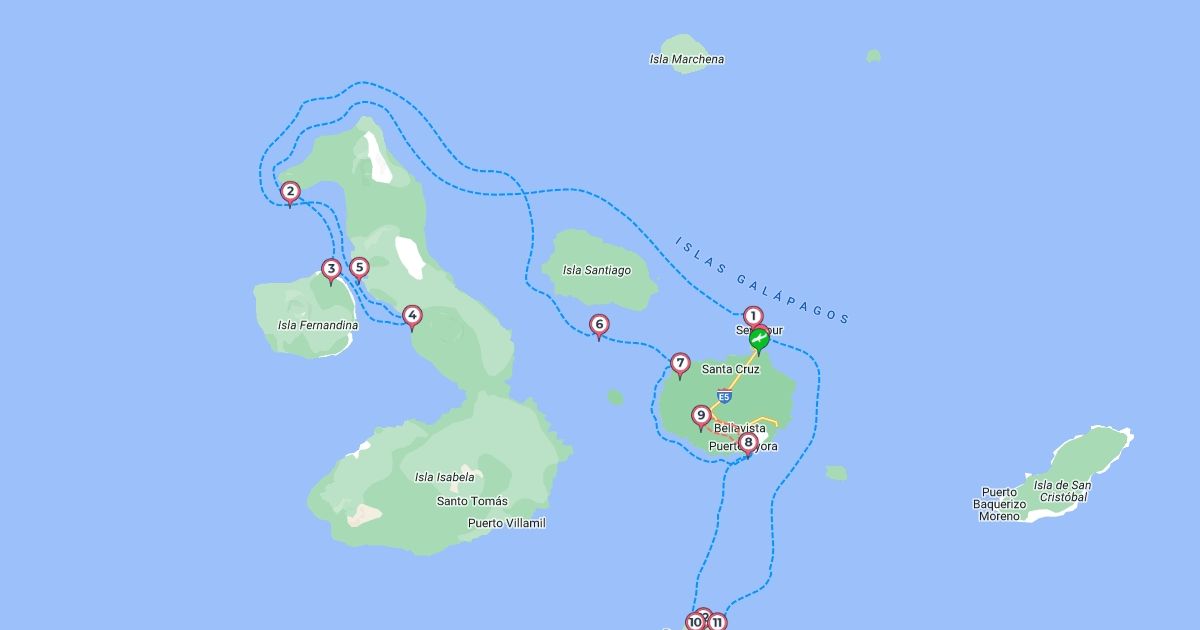Click map marker number 10
This screenshot has height=630, width=1200.
point(695,622)
